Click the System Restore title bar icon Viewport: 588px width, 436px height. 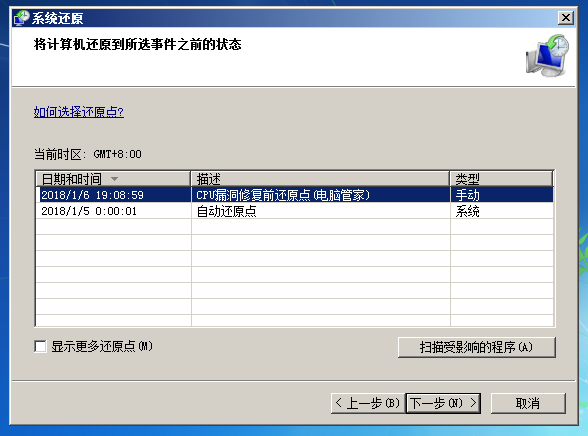tap(21, 18)
